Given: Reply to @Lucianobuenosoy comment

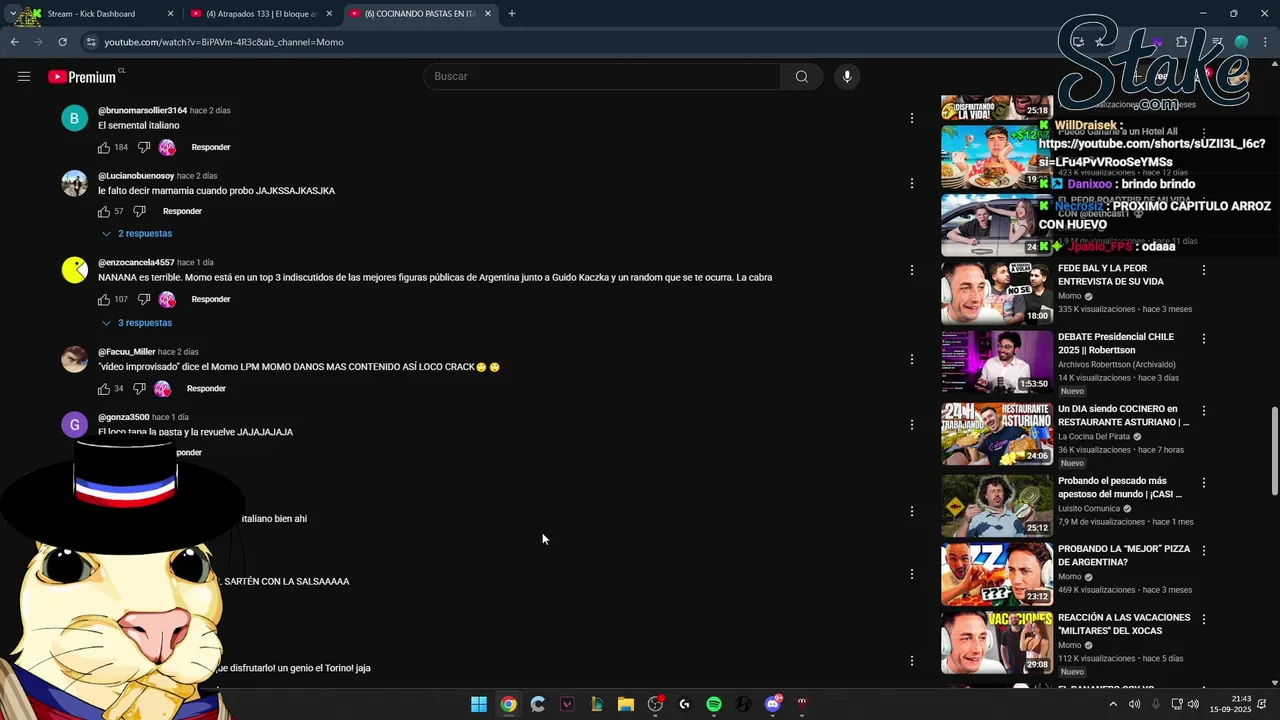Looking at the screenshot, I should point(182,211).
